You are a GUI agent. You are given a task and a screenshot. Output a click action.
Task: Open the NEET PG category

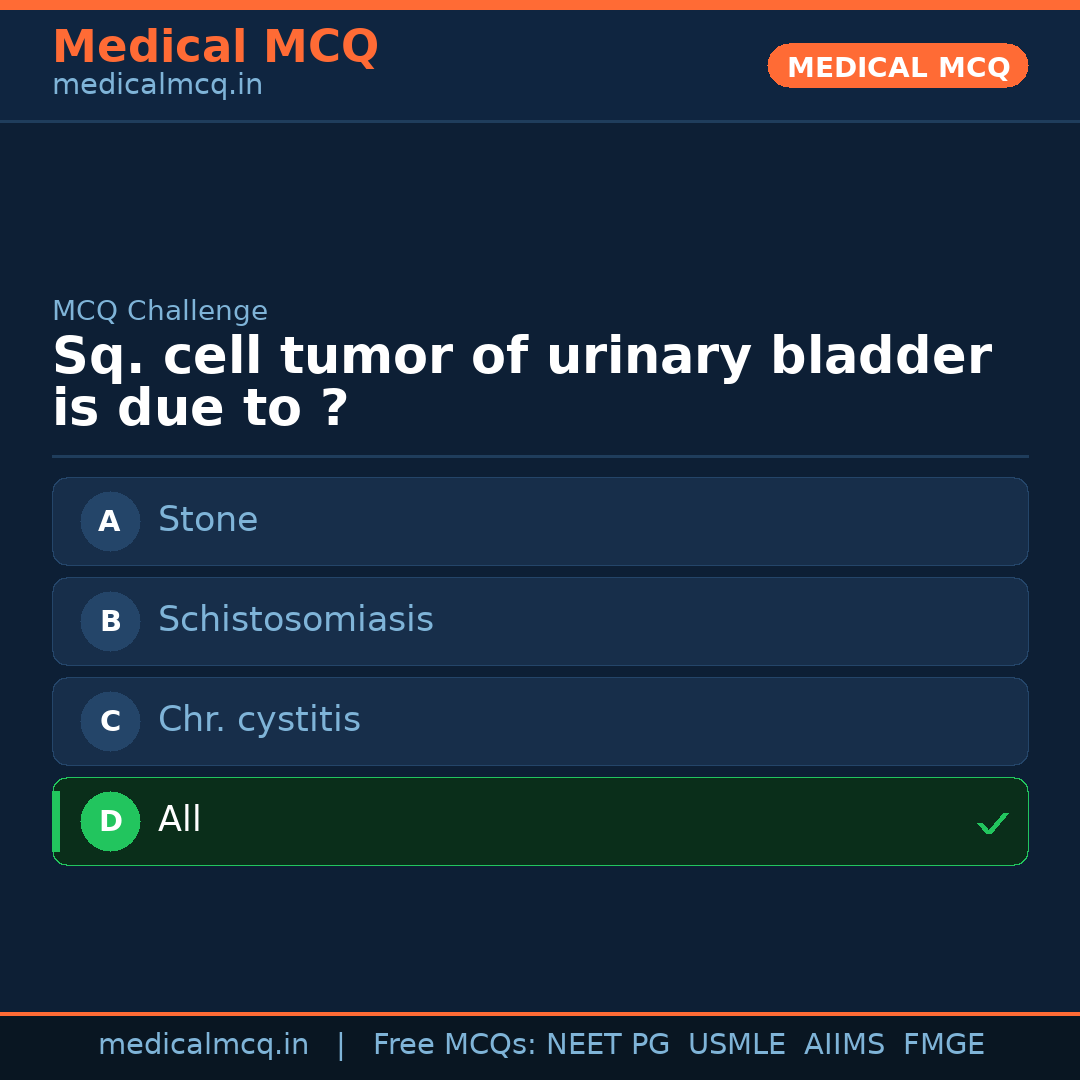607,1043
